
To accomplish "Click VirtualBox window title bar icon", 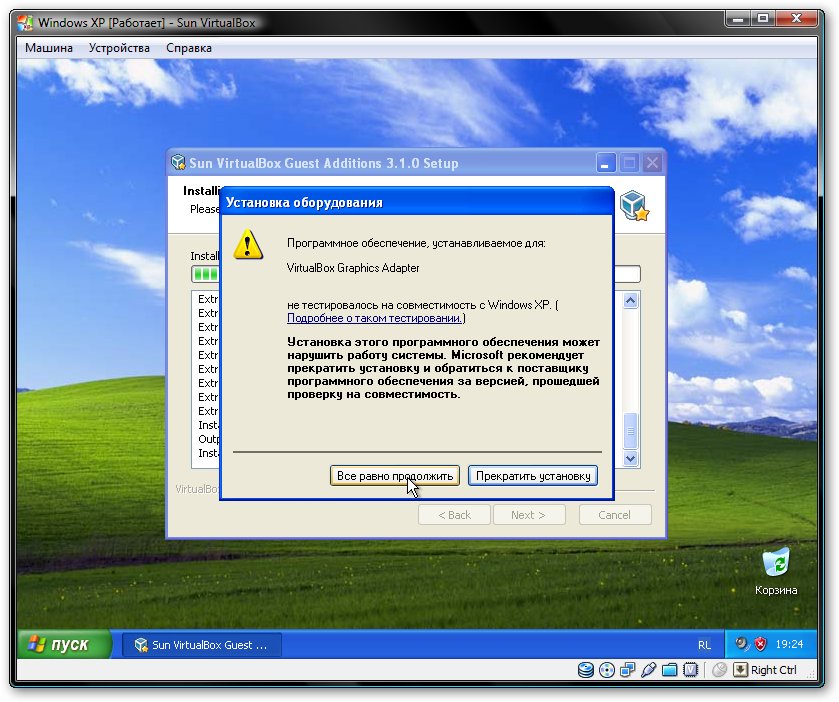I will pyautogui.click(x=25, y=23).
